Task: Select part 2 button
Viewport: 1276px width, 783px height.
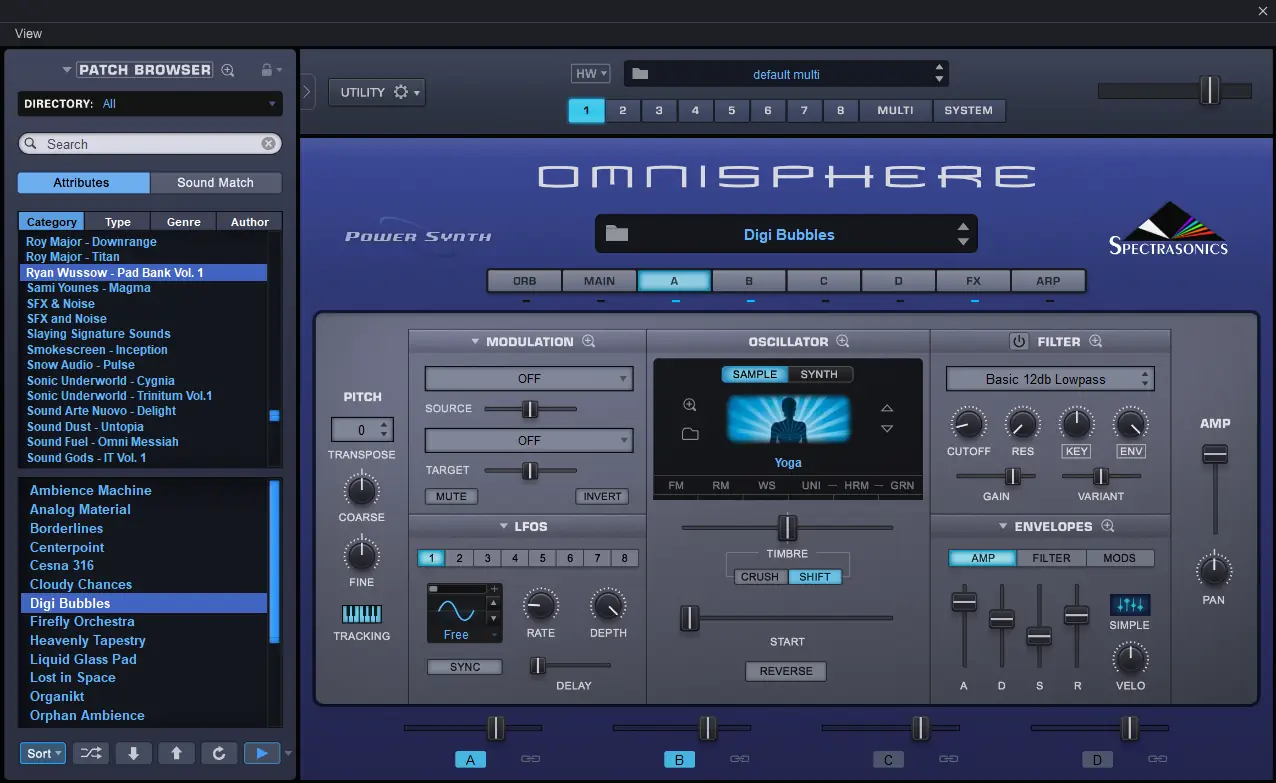Action: click(x=623, y=110)
